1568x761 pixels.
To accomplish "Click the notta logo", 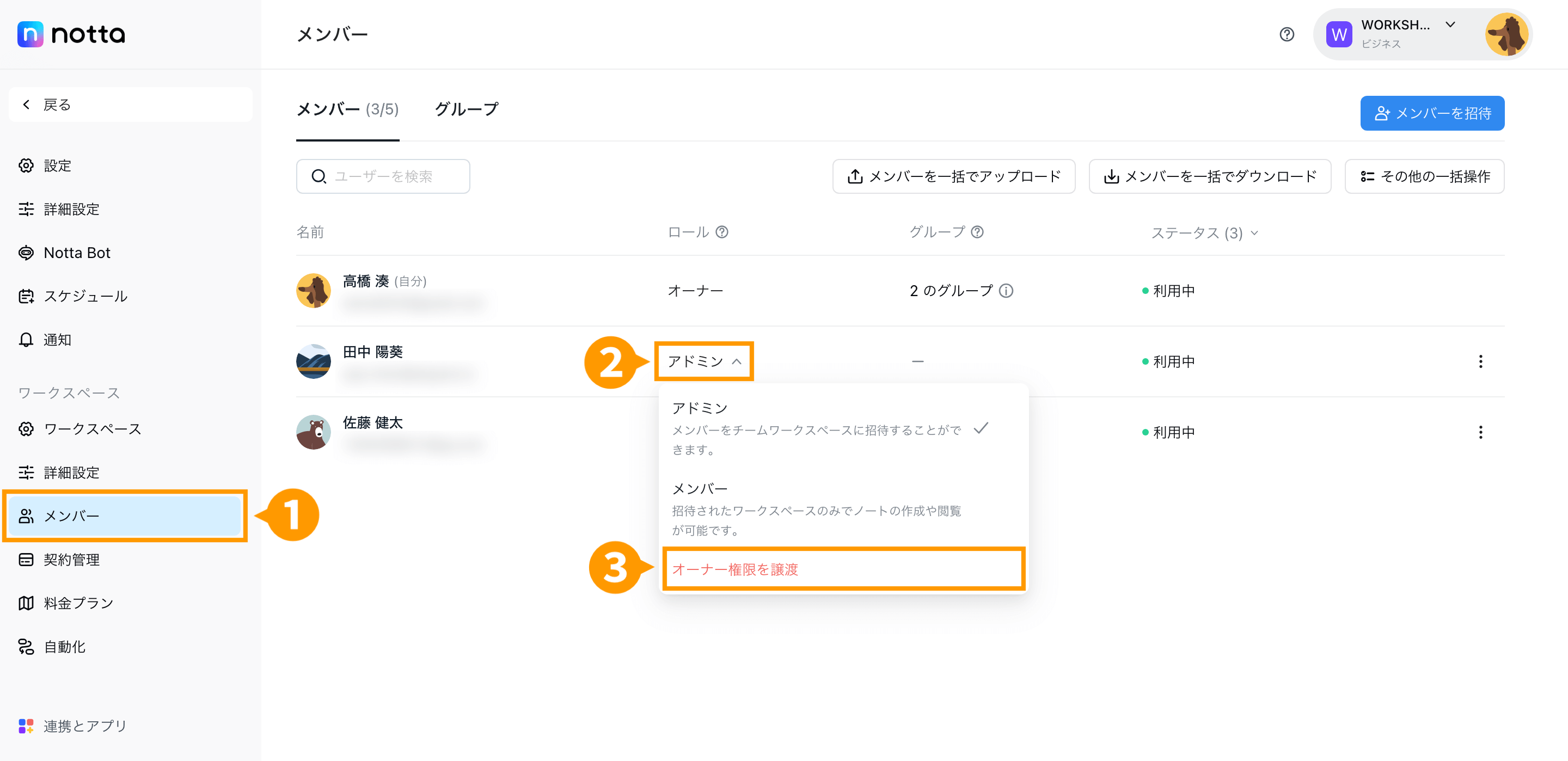I will [x=71, y=34].
